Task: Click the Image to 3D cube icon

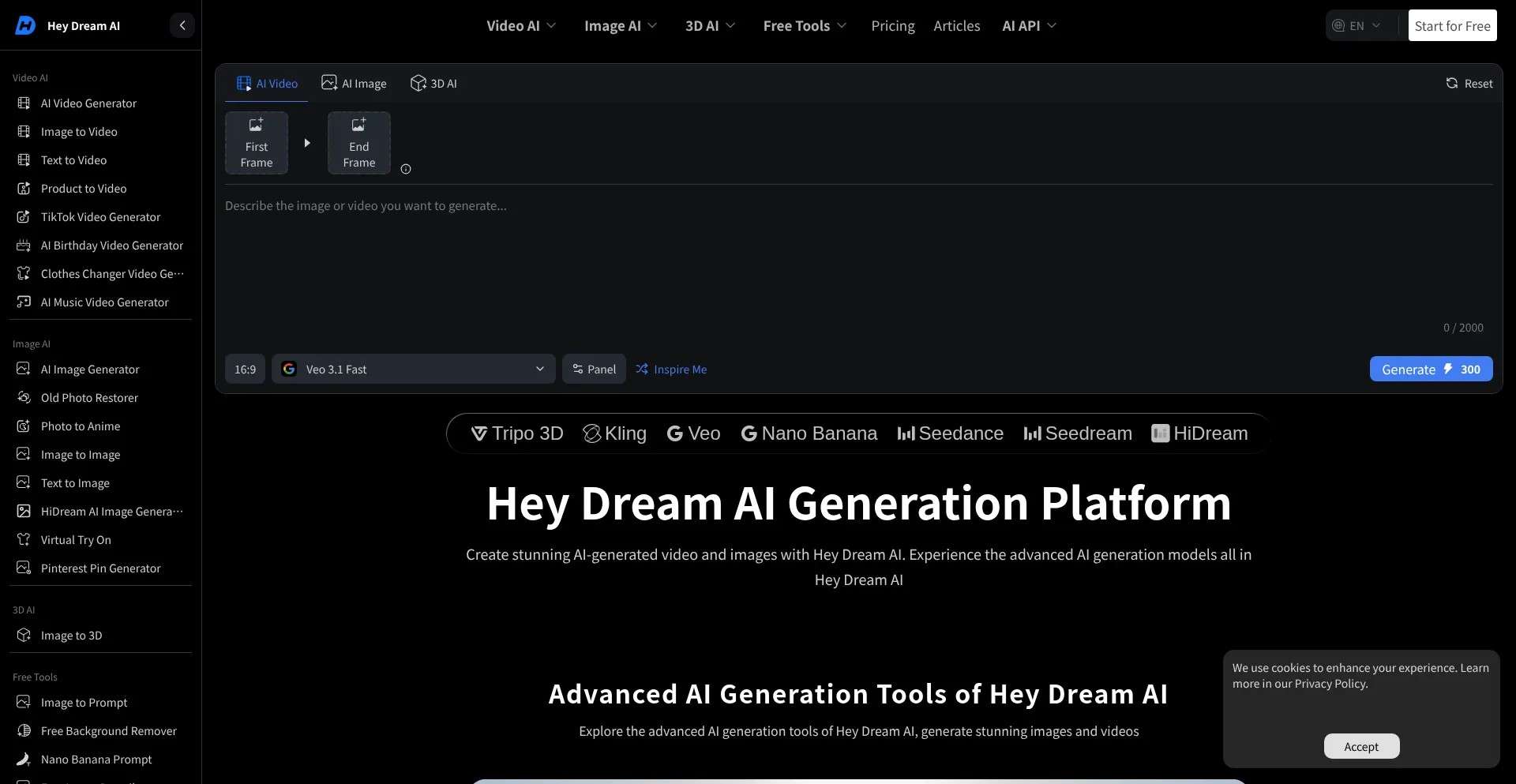Action: tap(24, 636)
